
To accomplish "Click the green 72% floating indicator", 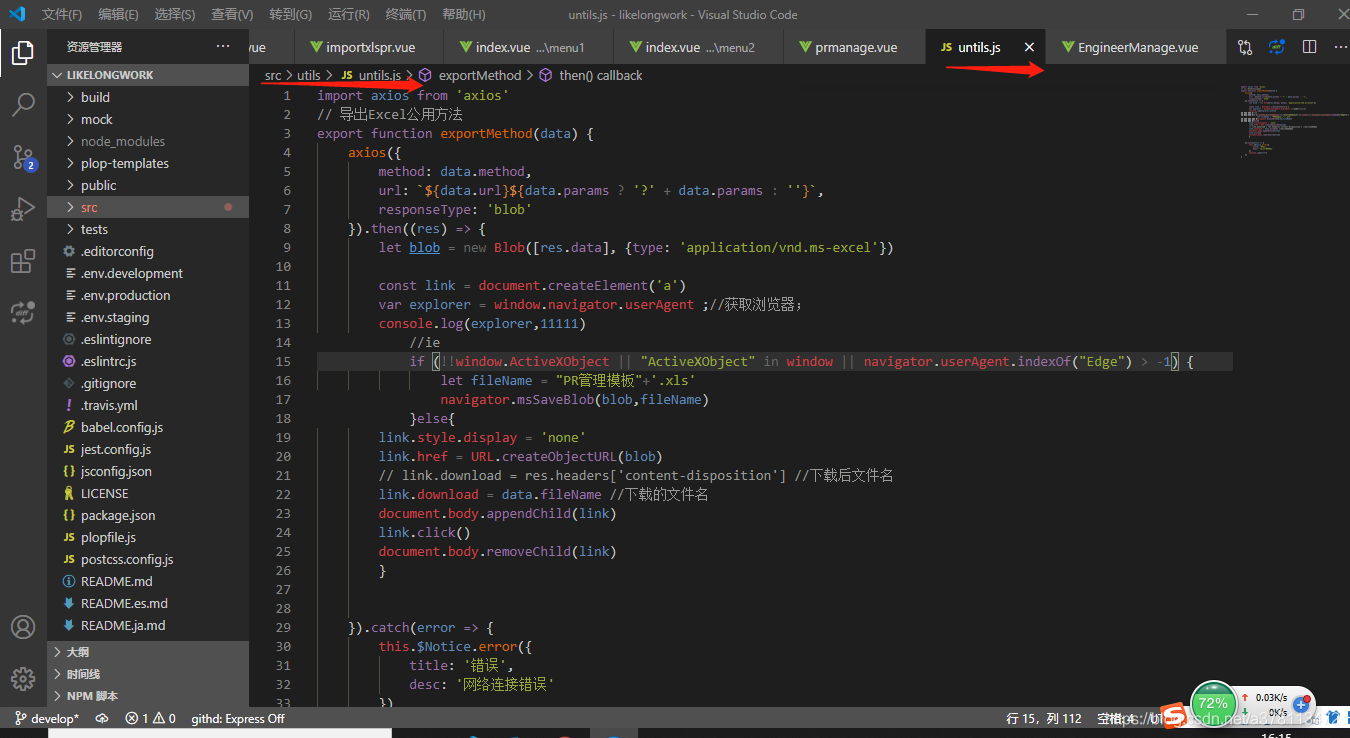I will tap(1213, 703).
